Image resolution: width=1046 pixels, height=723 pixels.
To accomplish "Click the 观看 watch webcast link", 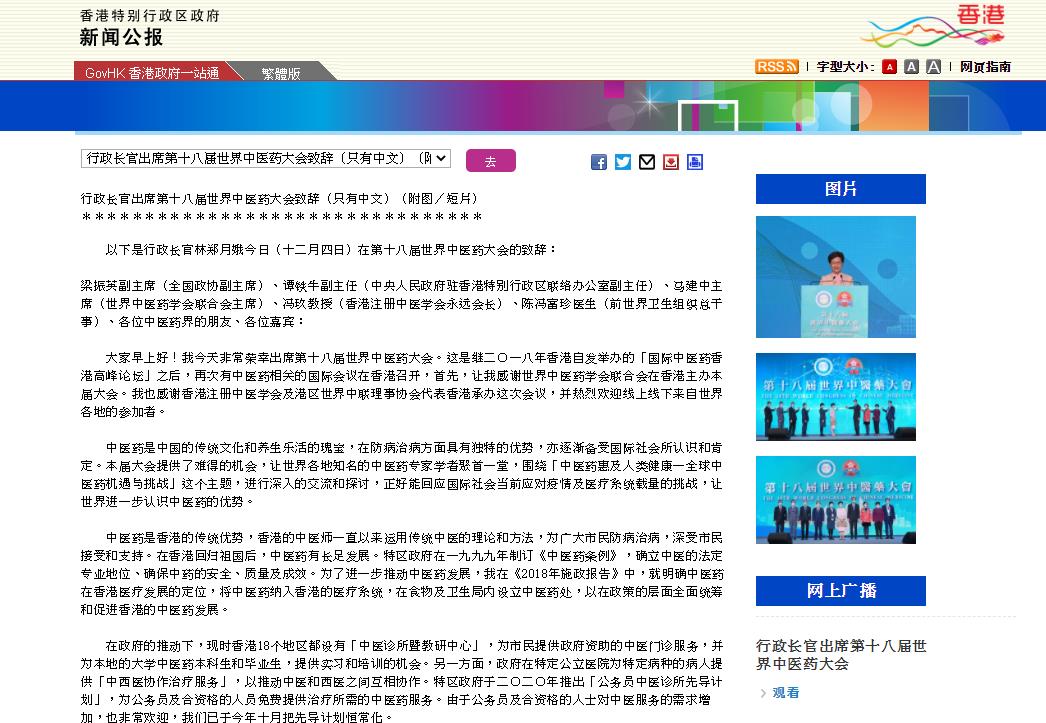I will click(x=786, y=692).
